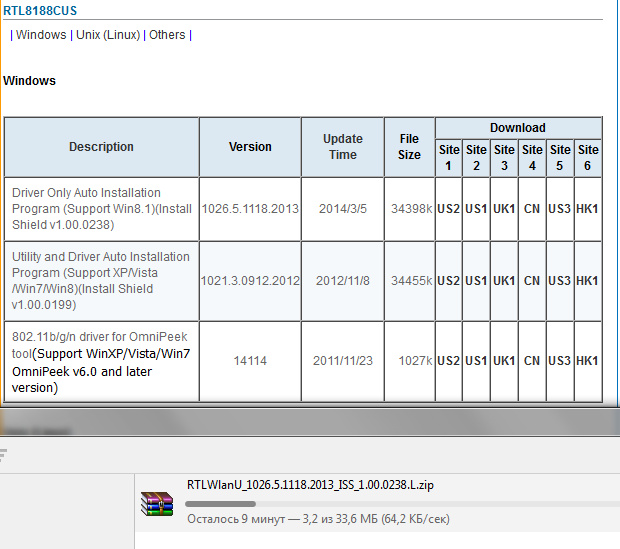Download Driver Only 34398k from CN
The image size is (620, 549).
coord(532,208)
